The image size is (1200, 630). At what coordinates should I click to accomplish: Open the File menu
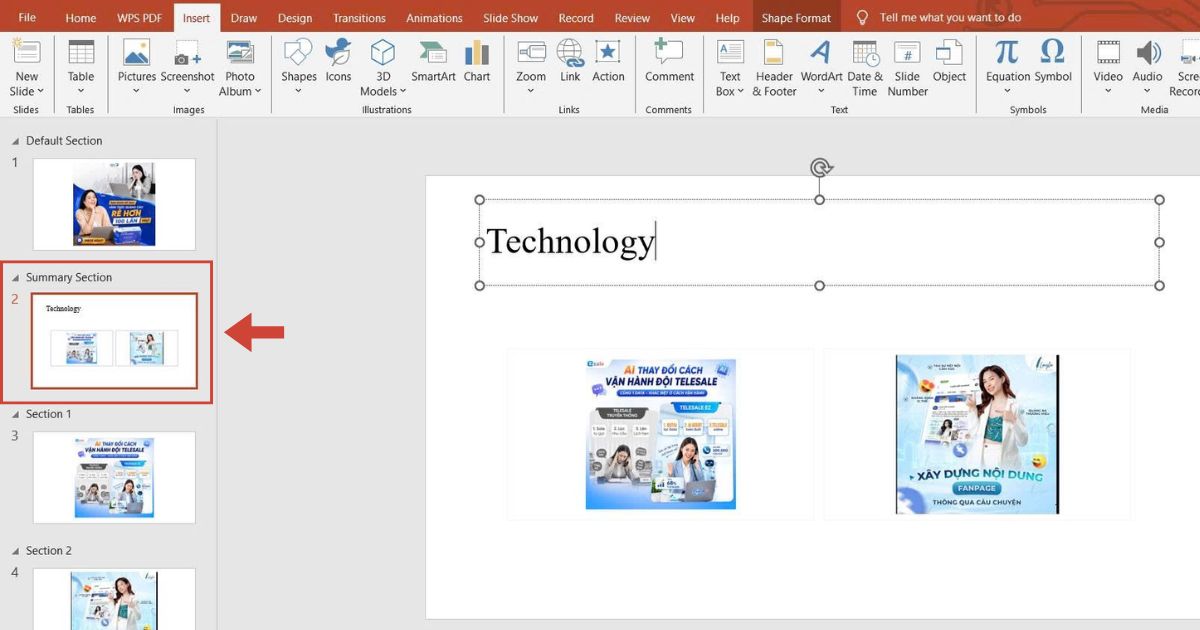[27, 18]
